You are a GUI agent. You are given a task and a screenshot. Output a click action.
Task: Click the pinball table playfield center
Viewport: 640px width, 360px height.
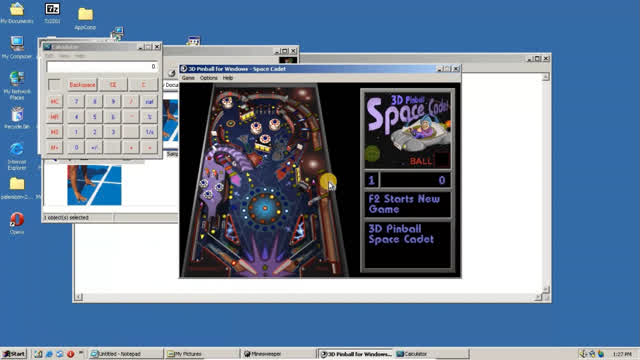click(x=264, y=181)
